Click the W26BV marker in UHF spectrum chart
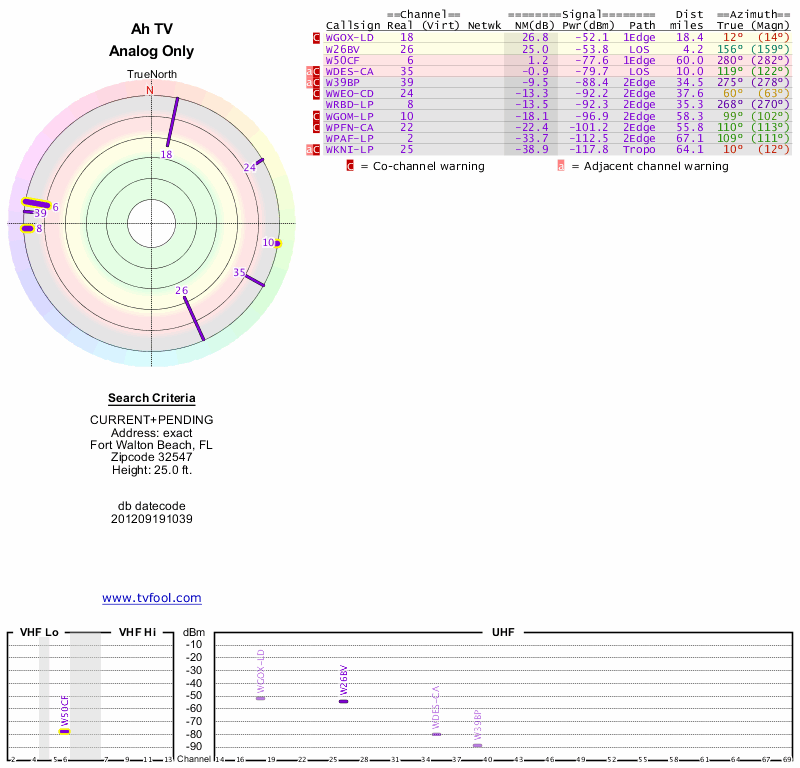The width and height of the screenshot is (800, 768). coord(343,701)
